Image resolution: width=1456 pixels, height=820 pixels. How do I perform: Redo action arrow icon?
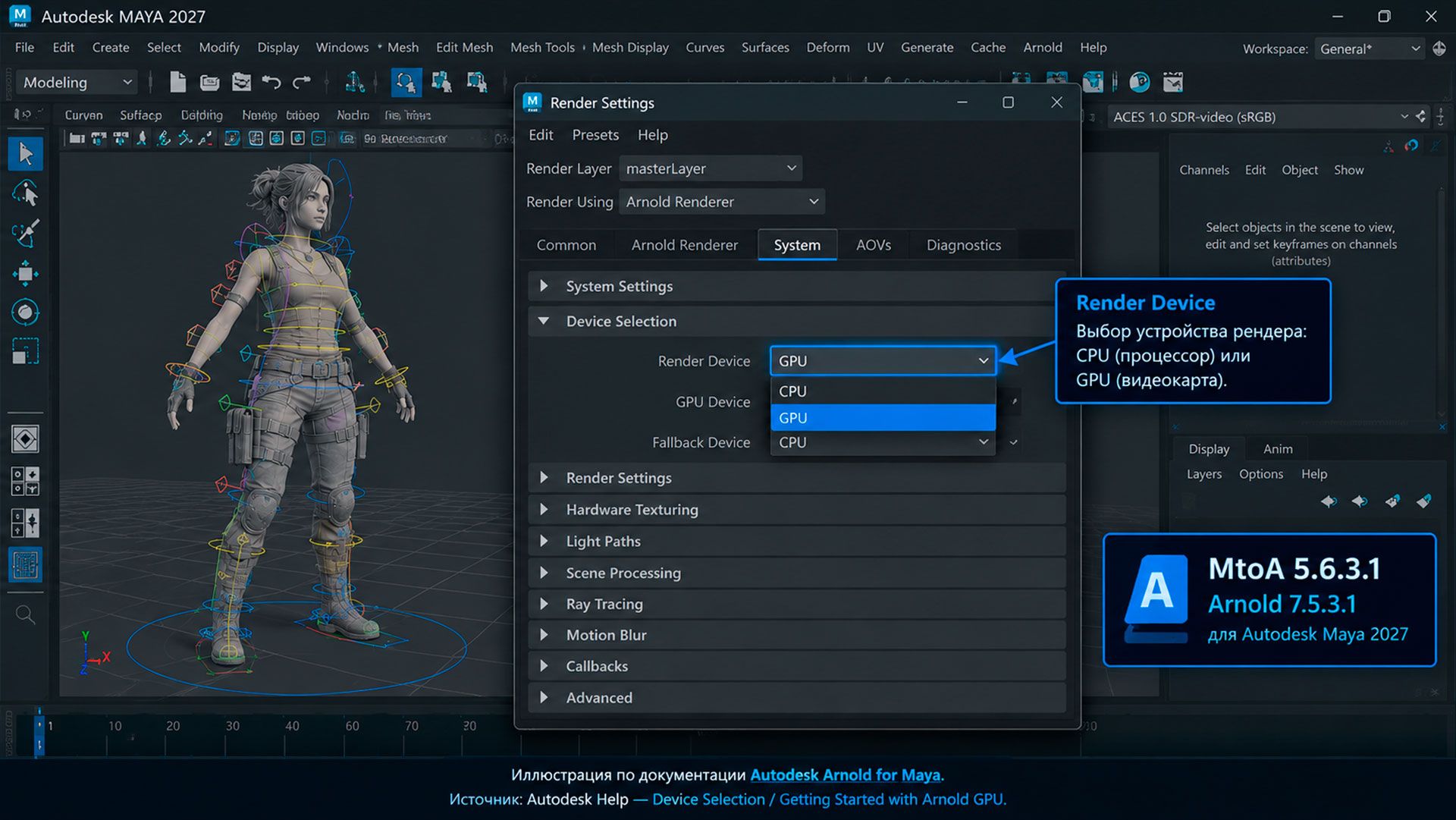coord(302,82)
